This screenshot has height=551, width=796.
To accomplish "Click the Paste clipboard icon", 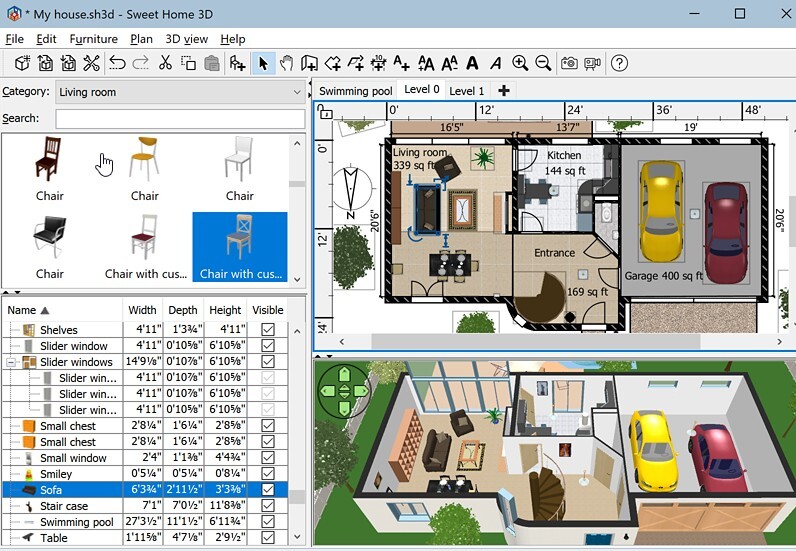I will tap(212, 63).
